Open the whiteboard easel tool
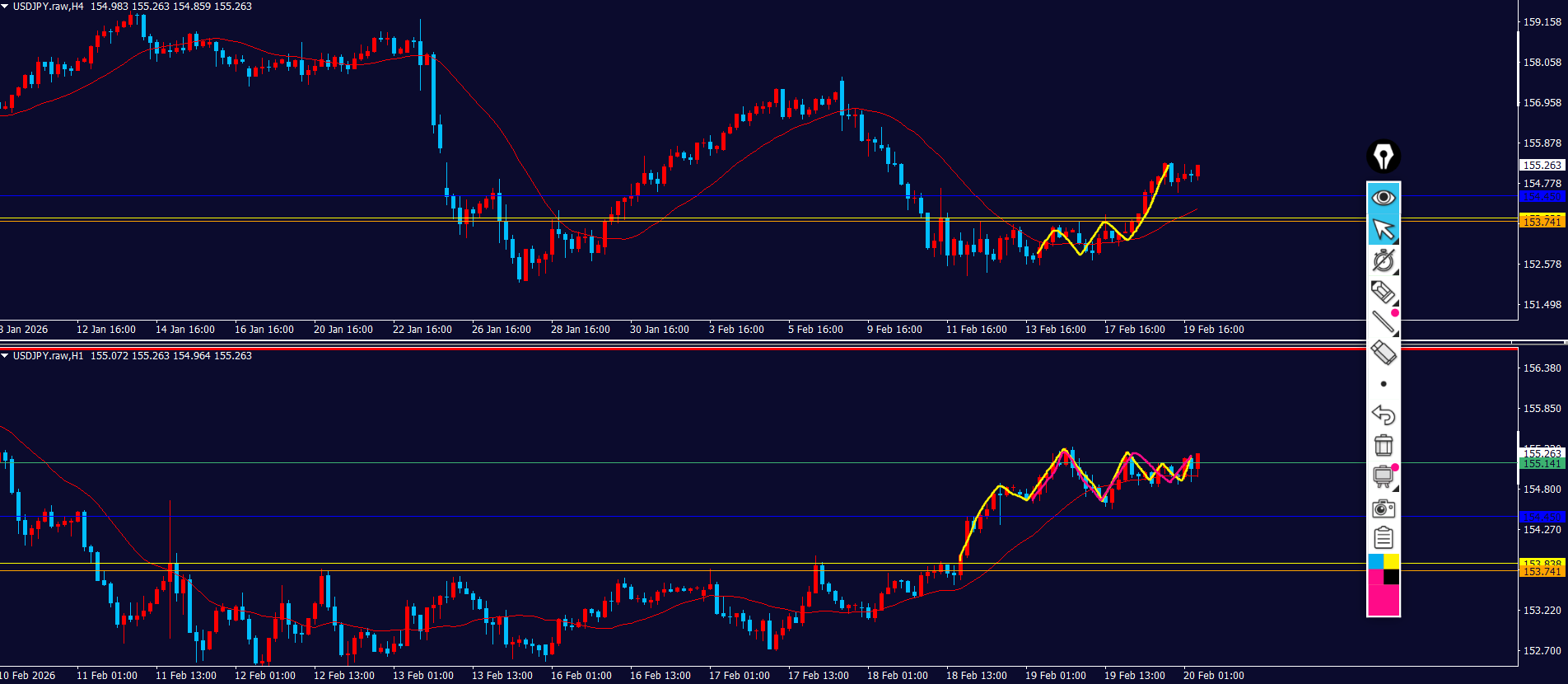 click(1384, 476)
